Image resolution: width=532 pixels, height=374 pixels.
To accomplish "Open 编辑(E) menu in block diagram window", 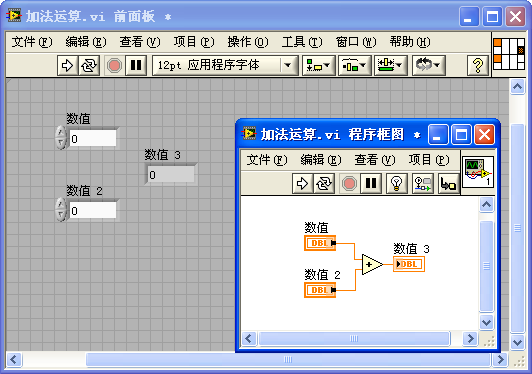I will click(x=321, y=160).
